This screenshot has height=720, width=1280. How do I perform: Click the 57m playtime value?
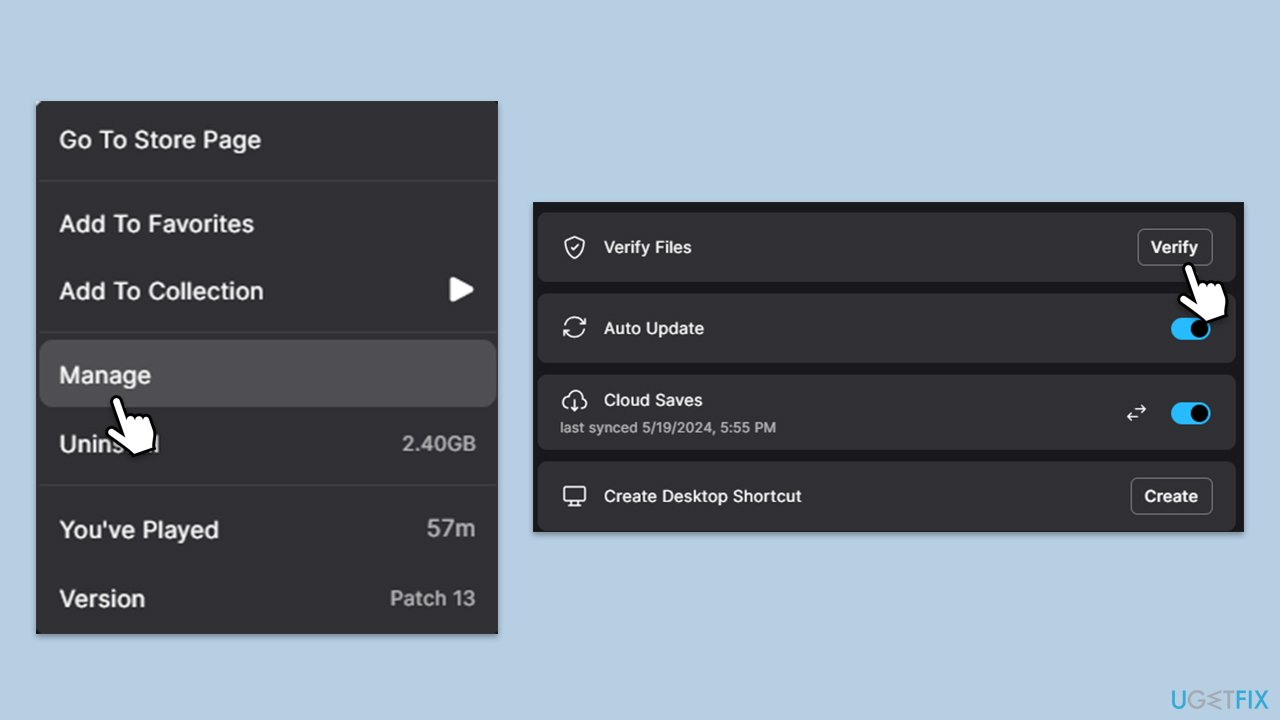tap(450, 528)
